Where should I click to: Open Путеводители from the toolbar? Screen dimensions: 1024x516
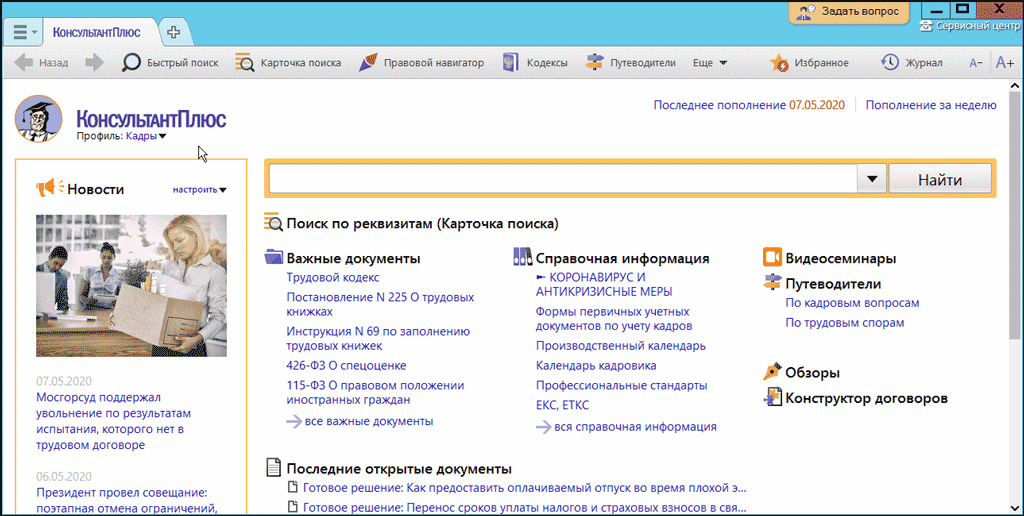click(630, 63)
